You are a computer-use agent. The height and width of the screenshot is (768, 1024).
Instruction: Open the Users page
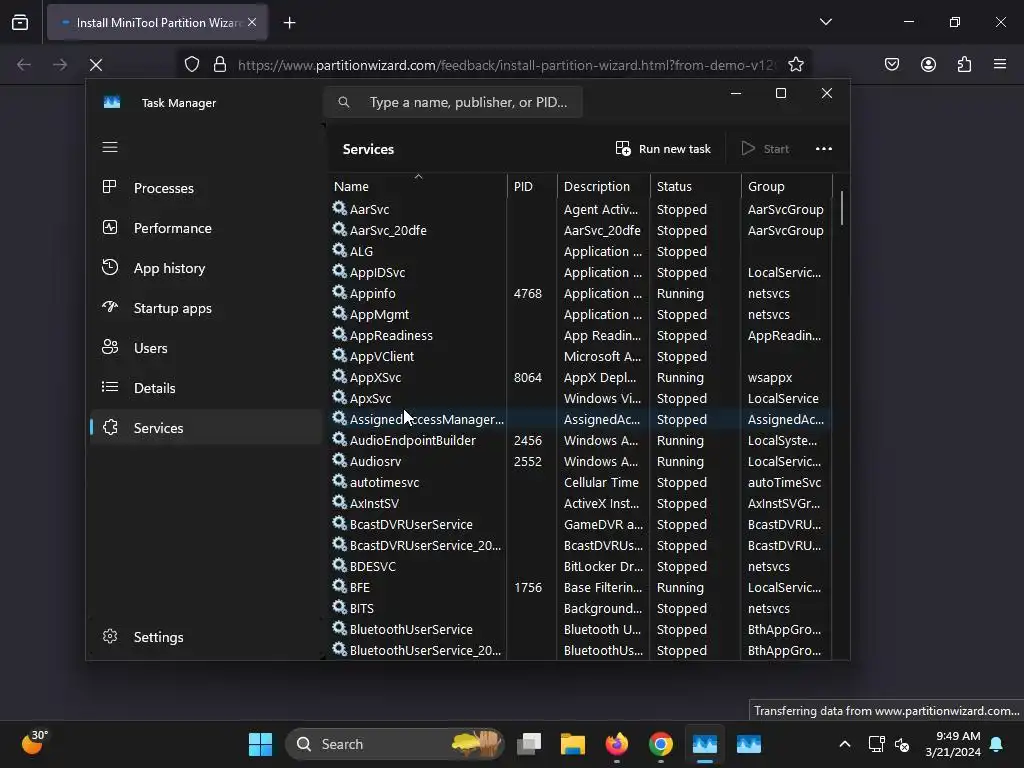(205, 348)
